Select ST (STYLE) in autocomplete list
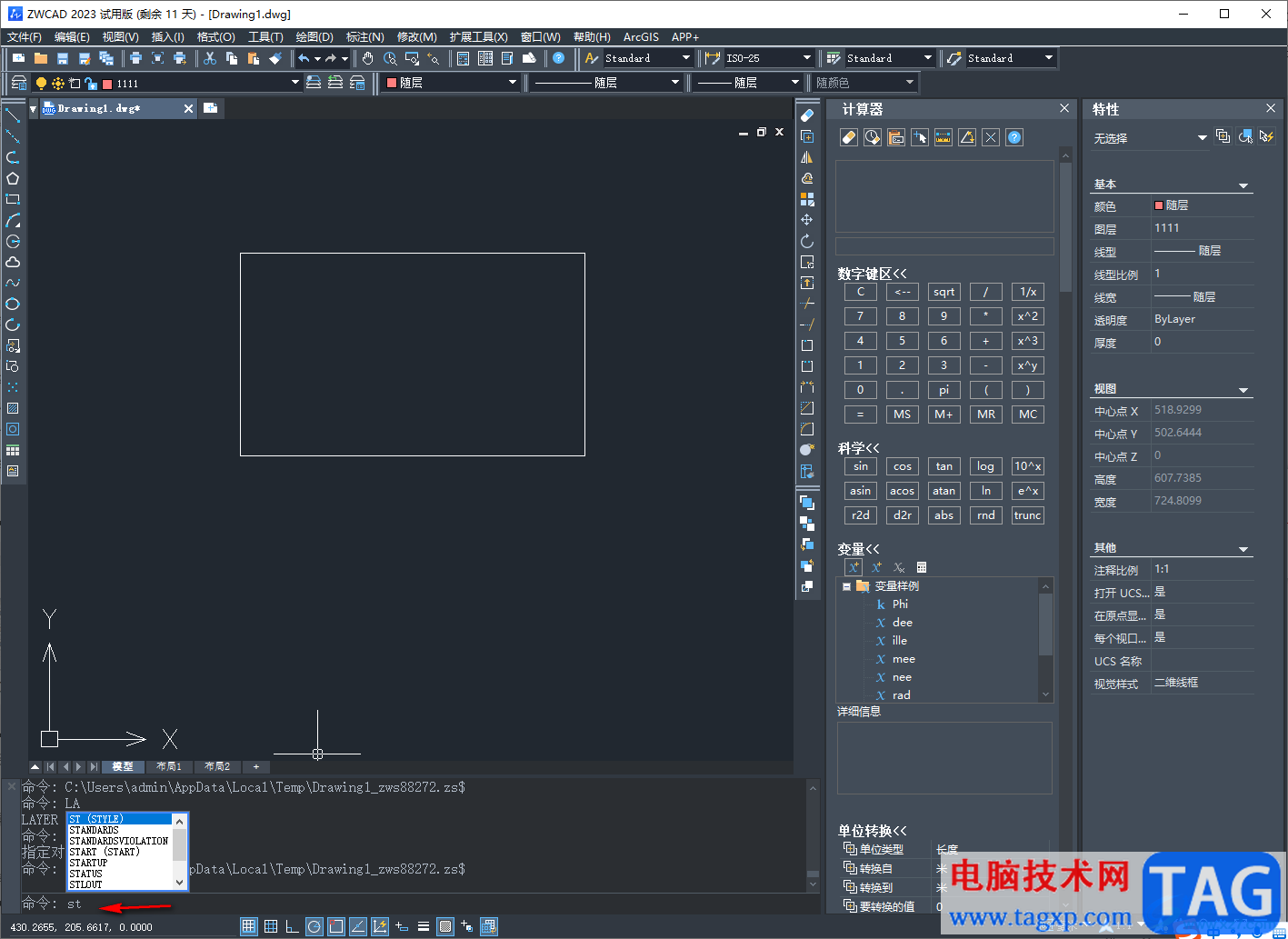The width and height of the screenshot is (1288, 939). pyautogui.click(x=119, y=819)
